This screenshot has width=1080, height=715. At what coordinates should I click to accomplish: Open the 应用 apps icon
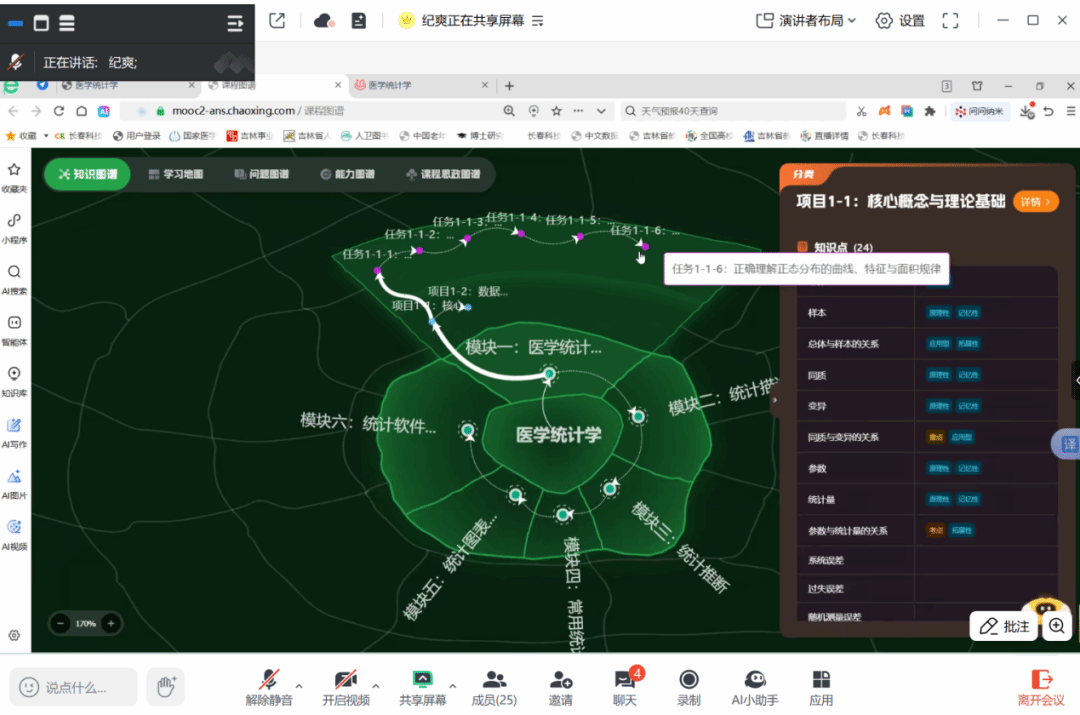821,681
